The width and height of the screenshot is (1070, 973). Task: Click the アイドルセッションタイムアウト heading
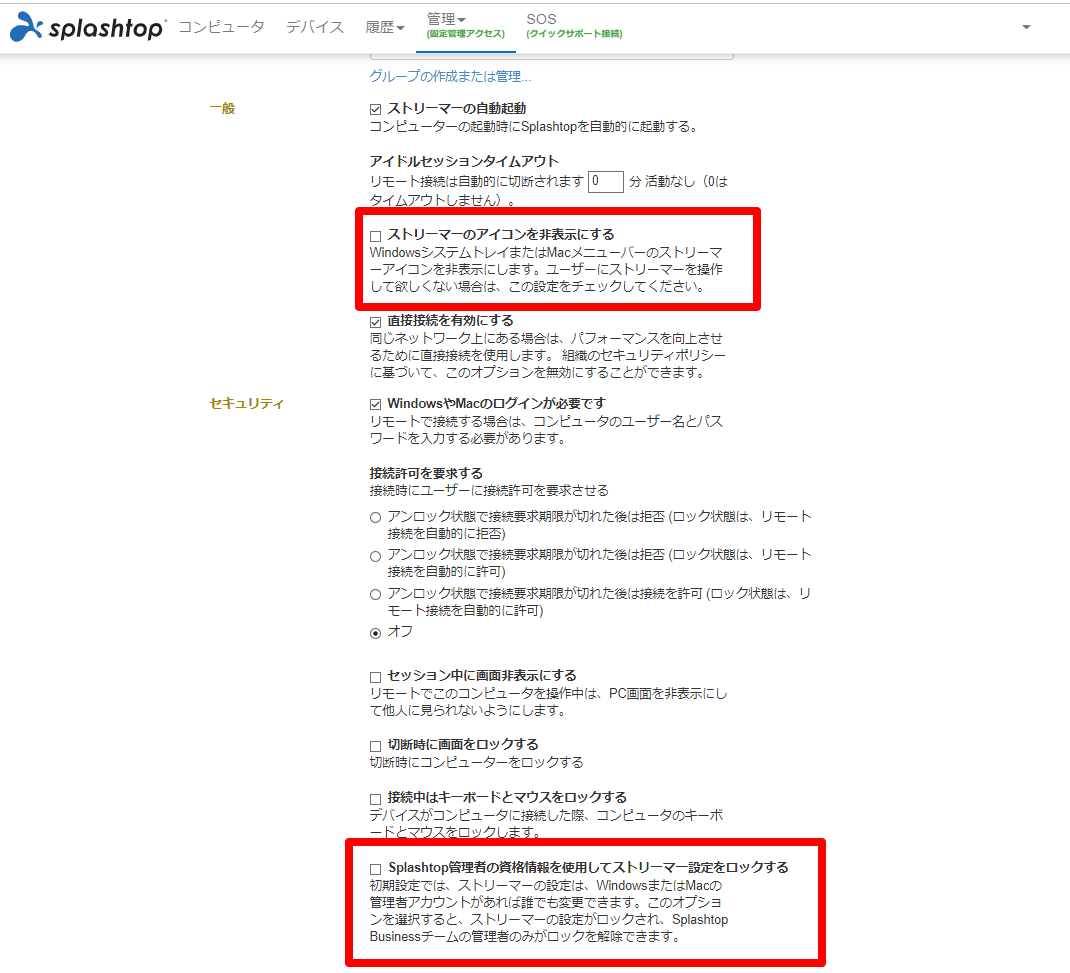(464, 161)
